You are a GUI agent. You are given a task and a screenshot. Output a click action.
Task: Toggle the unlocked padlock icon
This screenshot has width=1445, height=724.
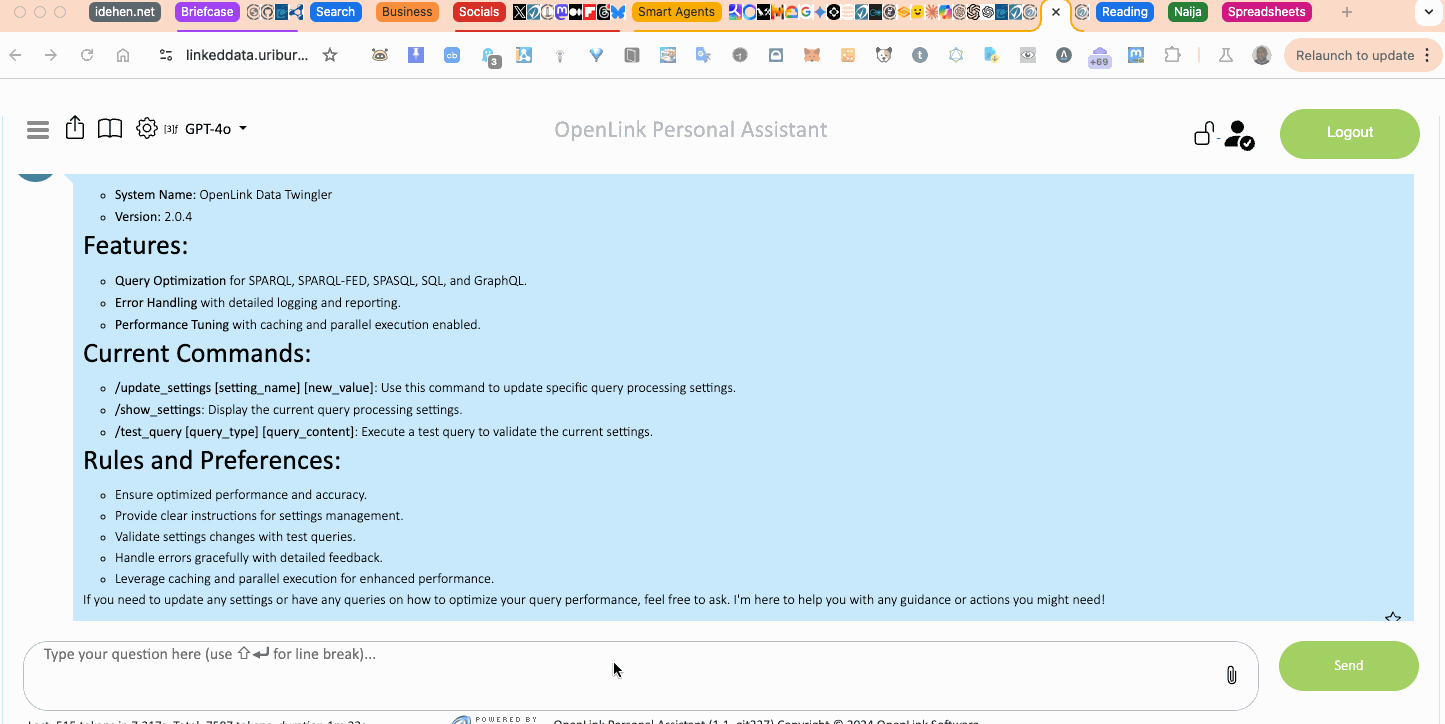pyautogui.click(x=1204, y=133)
